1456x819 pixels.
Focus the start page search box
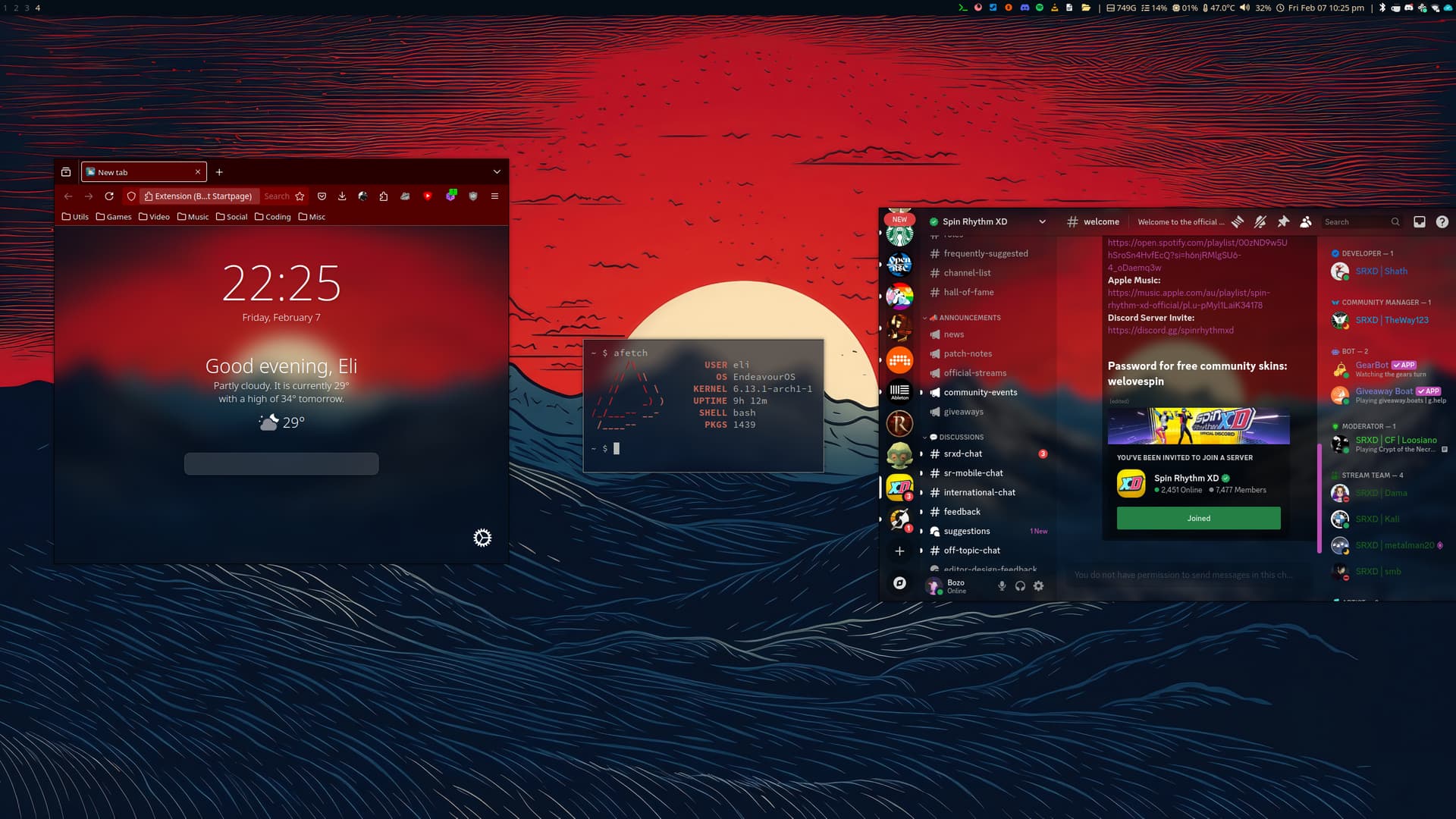click(x=281, y=463)
